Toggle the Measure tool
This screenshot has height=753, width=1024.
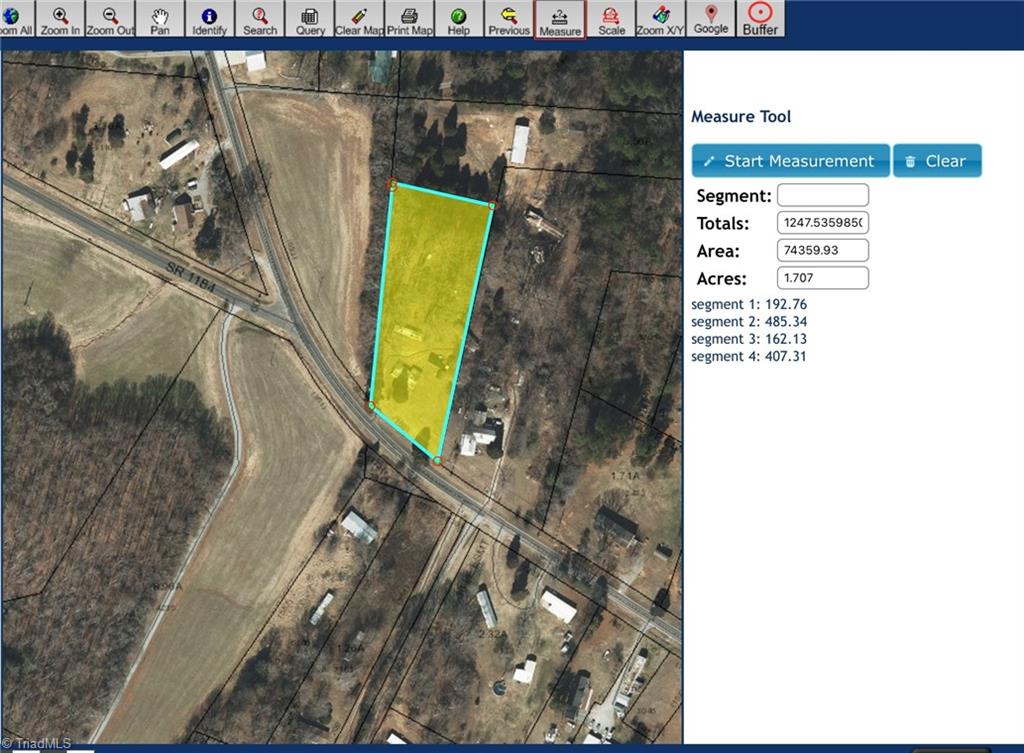tap(560, 20)
